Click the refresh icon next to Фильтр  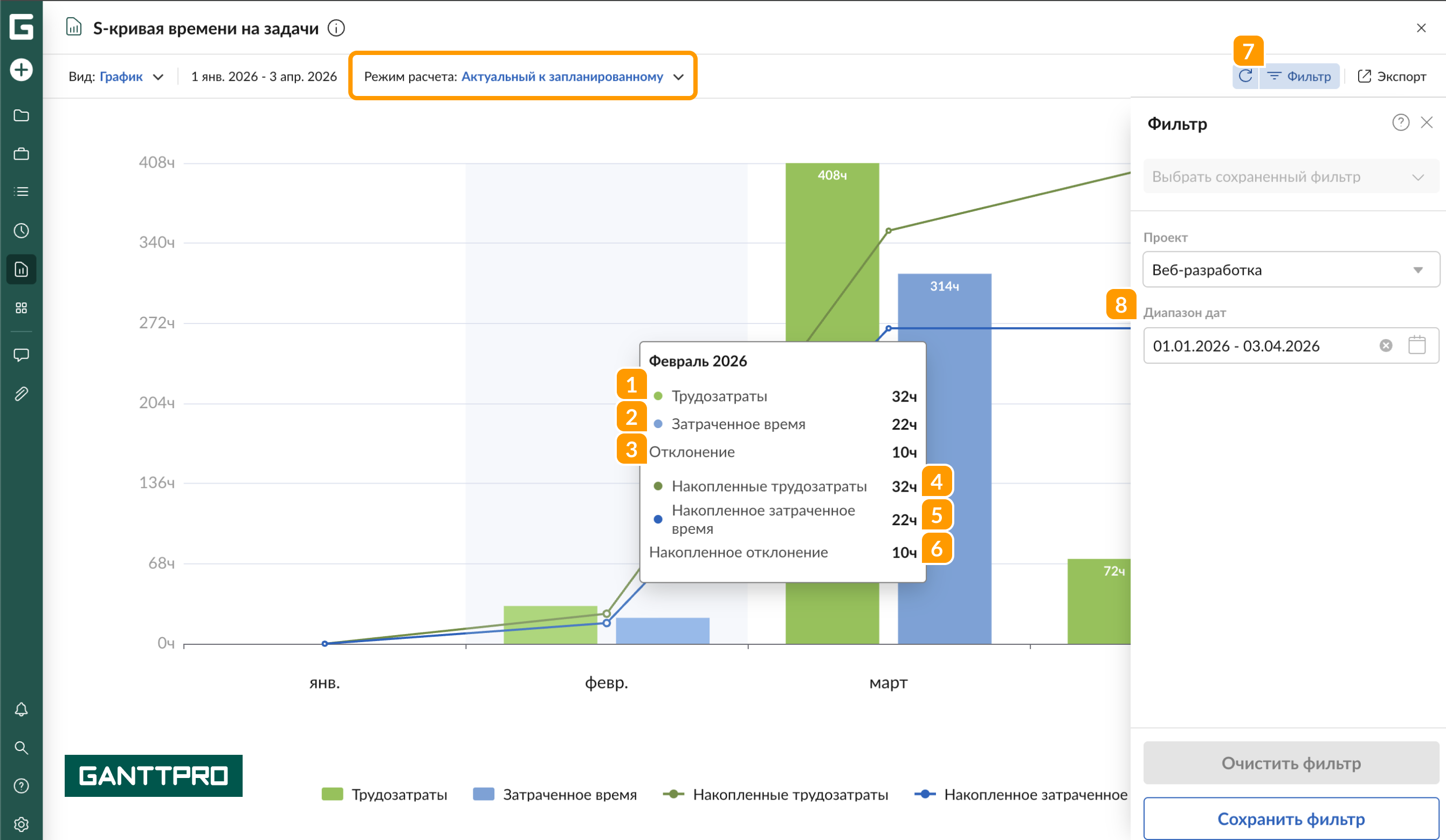(x=1244, y=77)
